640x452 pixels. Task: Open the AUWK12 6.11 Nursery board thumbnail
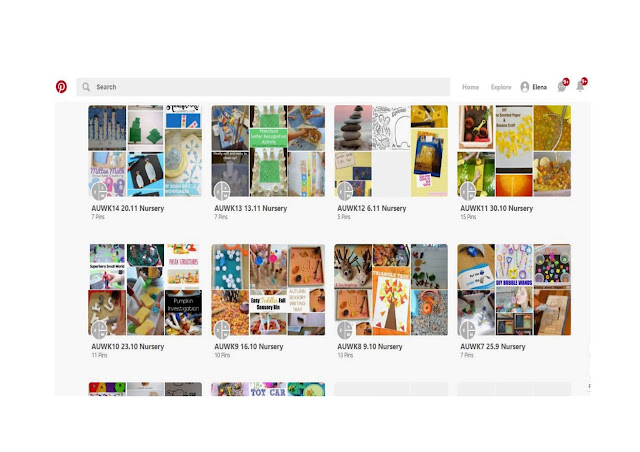pos(391,151)
